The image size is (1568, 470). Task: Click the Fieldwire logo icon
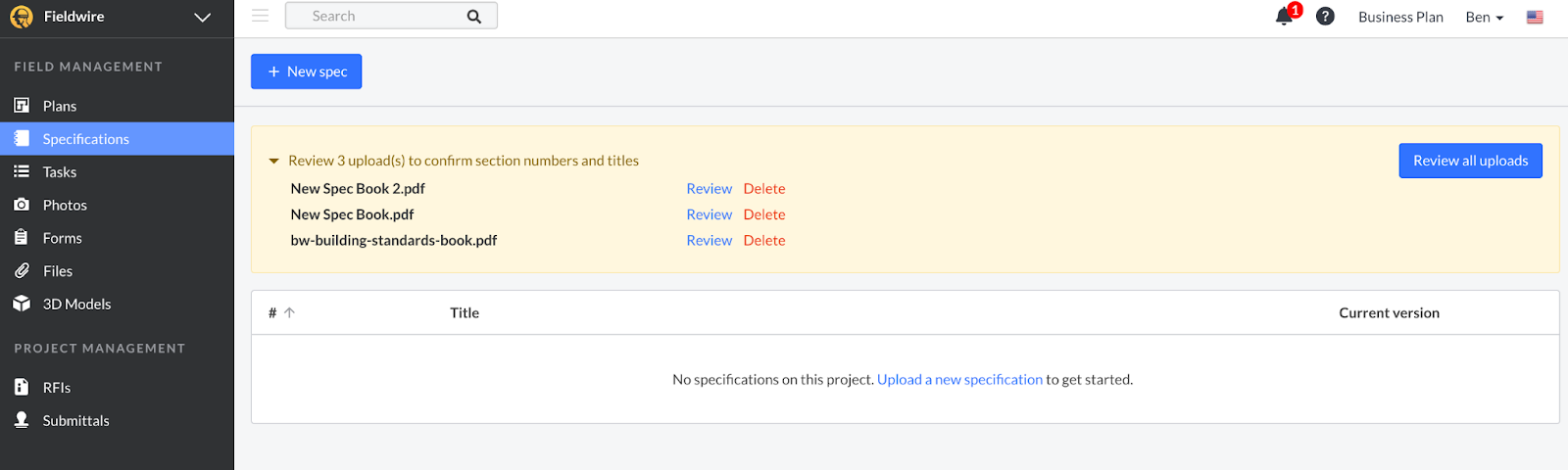(22, 17)
